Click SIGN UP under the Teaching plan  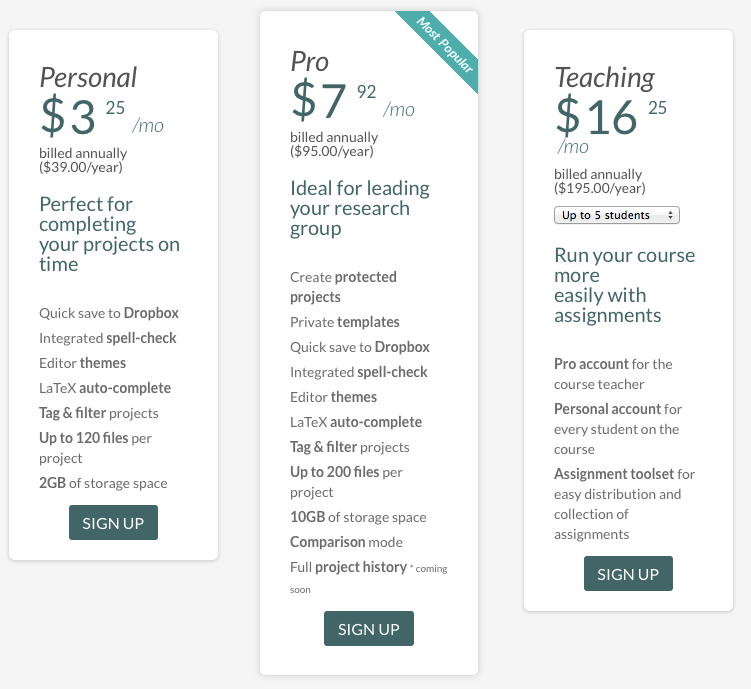(x=628, y=573)
